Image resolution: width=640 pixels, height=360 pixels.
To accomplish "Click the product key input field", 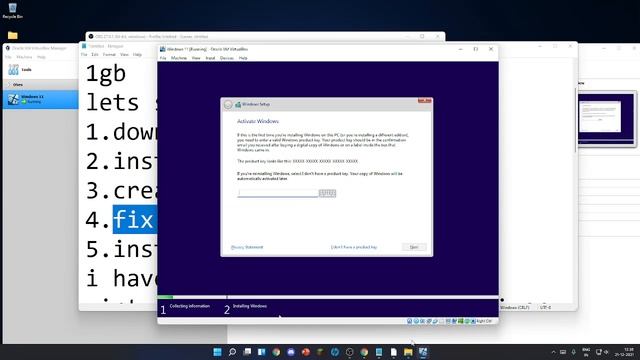I will 278,193.
